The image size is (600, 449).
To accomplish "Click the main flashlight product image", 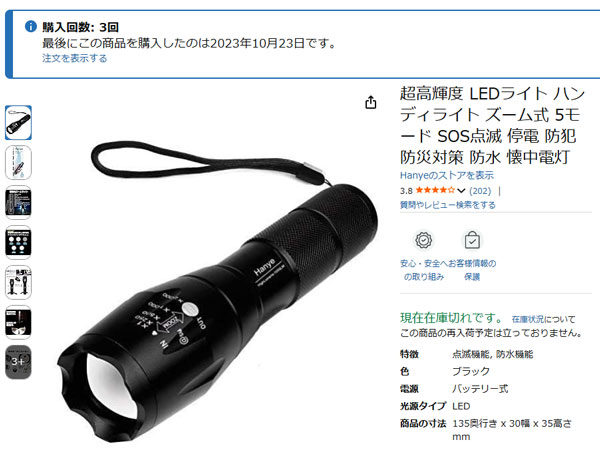I will [x=216, y=291].
